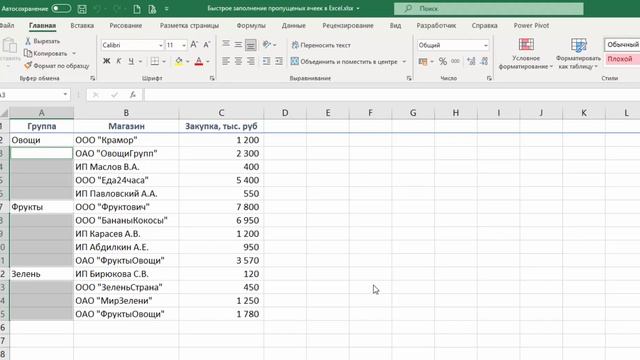
Task: Click the increase indent icon
Action: point(279,61)
